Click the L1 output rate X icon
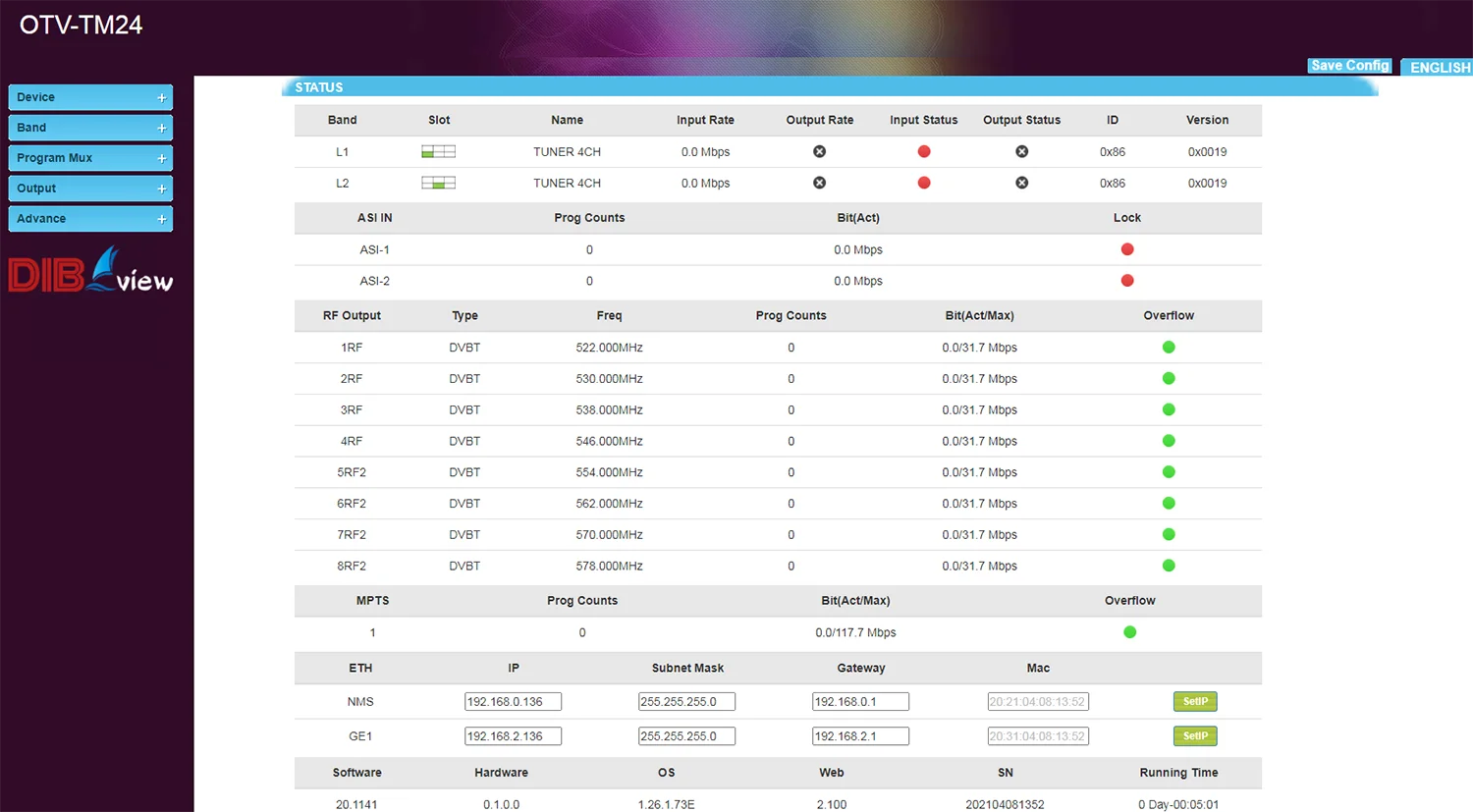 [x=819, y=151]
